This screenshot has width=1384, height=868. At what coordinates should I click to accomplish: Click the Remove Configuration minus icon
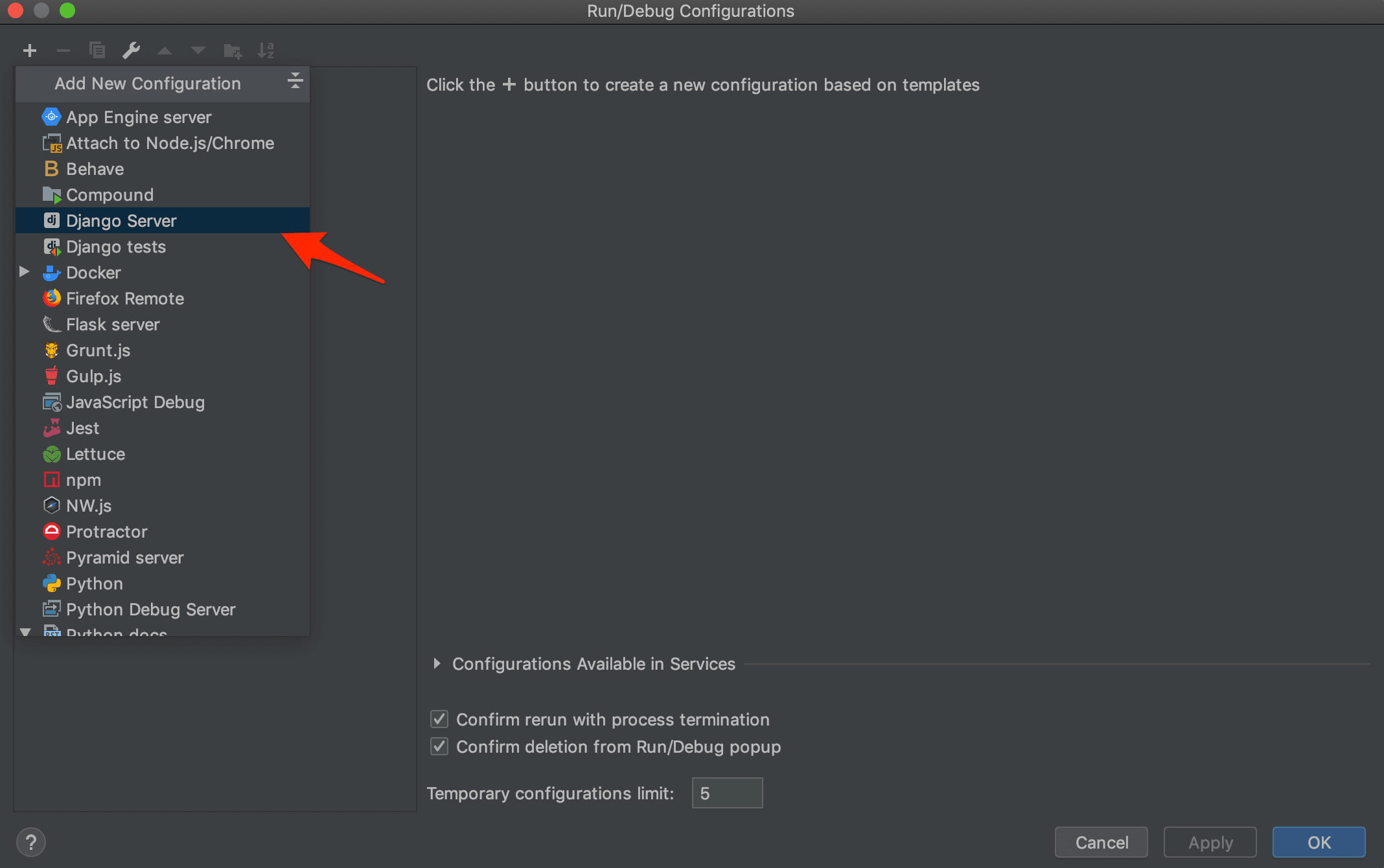pyautogui.click(x=63, y=51)
